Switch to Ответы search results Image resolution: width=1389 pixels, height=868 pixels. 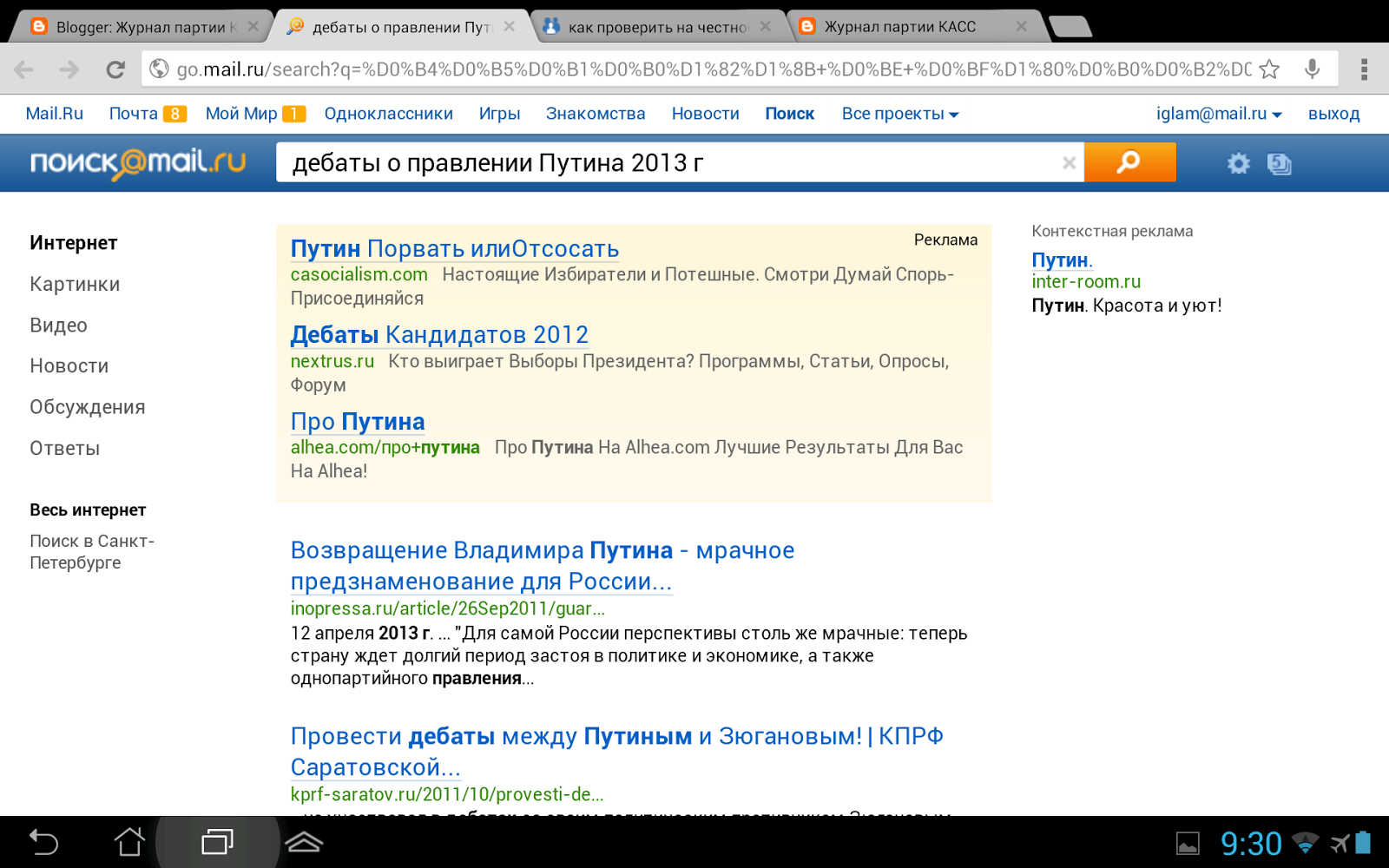(65, 449)
